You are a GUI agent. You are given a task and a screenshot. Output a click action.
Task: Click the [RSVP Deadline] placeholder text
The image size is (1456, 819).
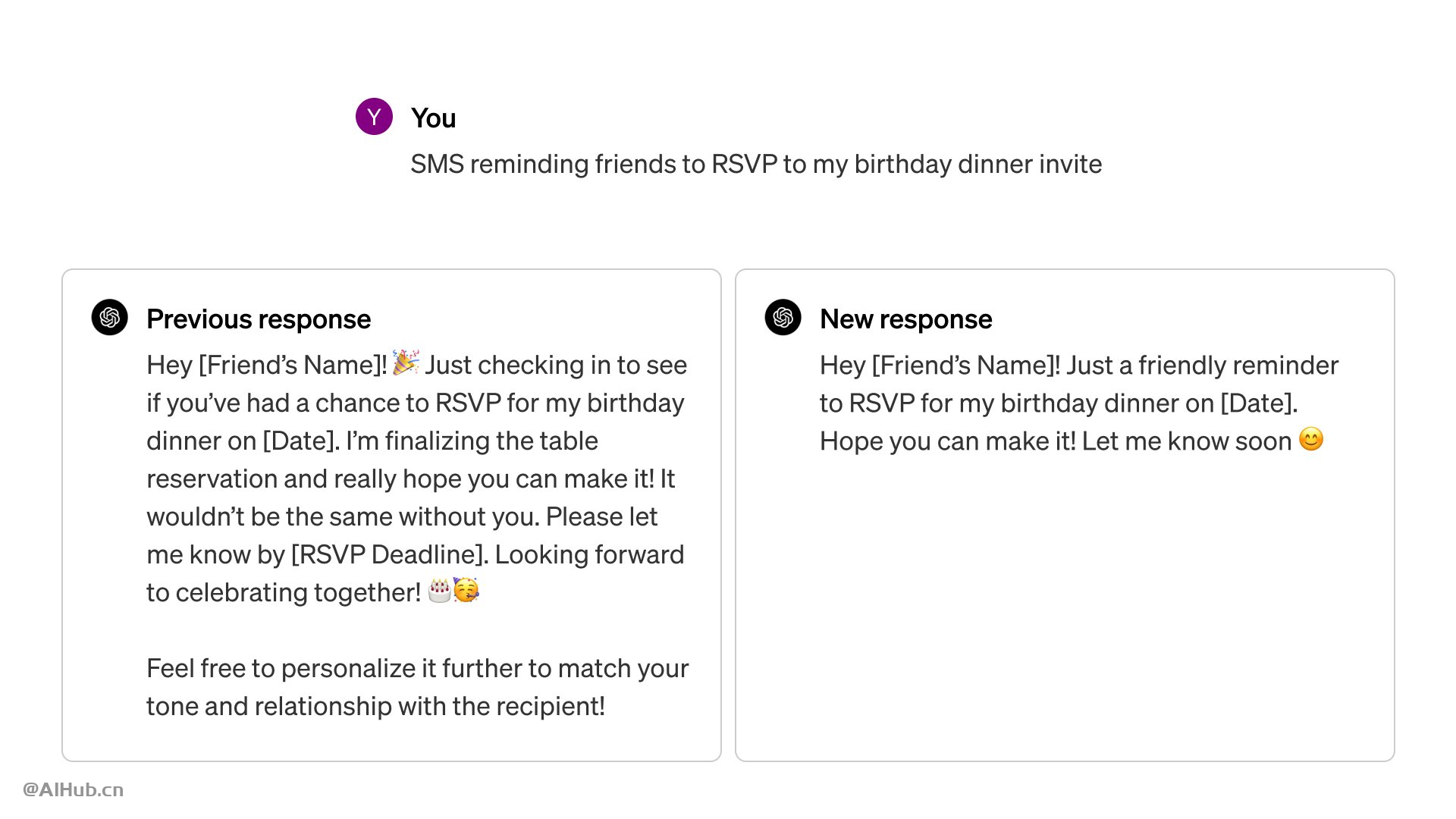point(389,554)
